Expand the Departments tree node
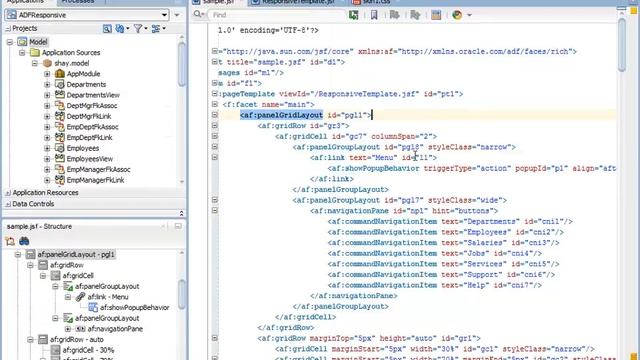Screen dimensions: 640x360 click(47, 84)
